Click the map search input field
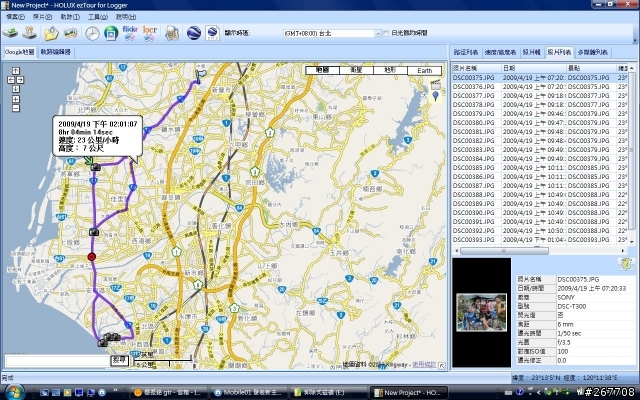This screenshot has width=640, height=400. point(57,360)
